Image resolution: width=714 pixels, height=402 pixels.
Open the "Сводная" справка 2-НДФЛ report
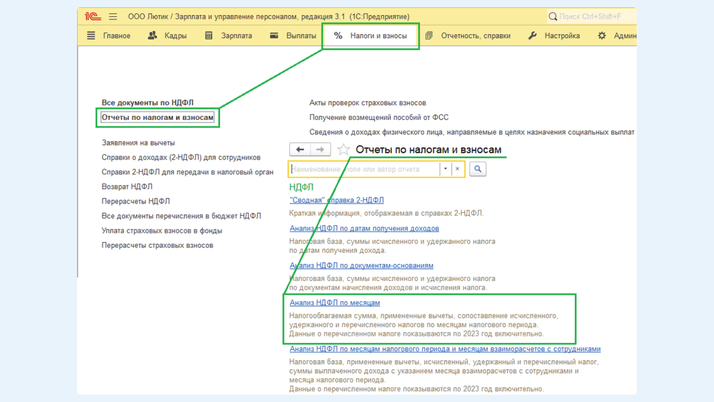tap(337, 200)
